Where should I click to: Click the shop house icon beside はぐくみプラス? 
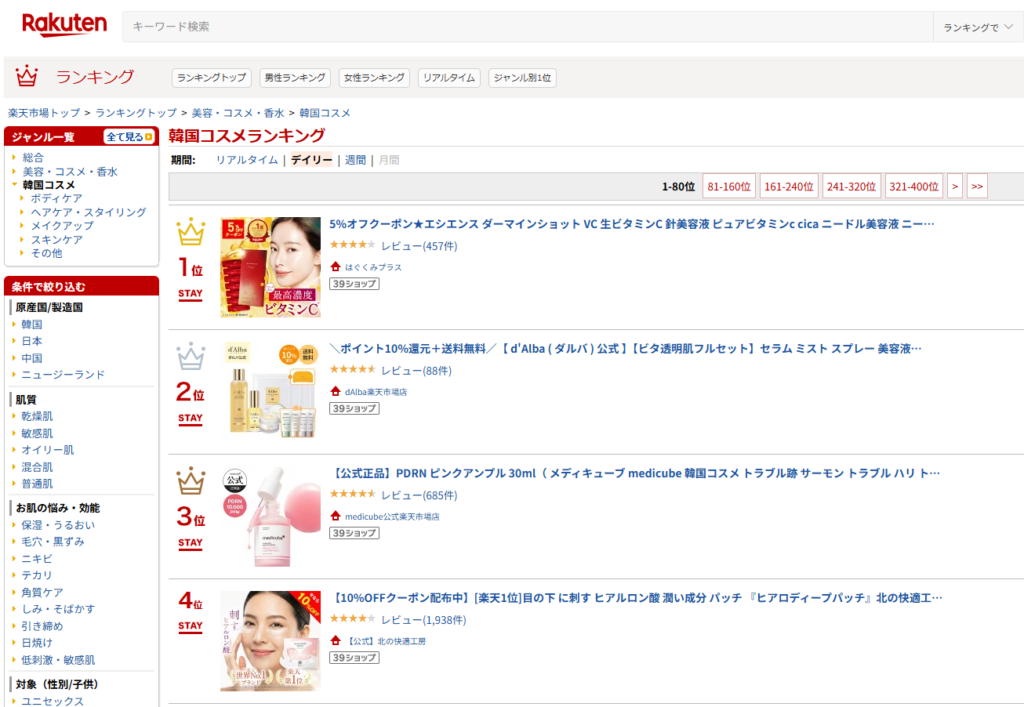pyautogui.click(x=336, y=267)
